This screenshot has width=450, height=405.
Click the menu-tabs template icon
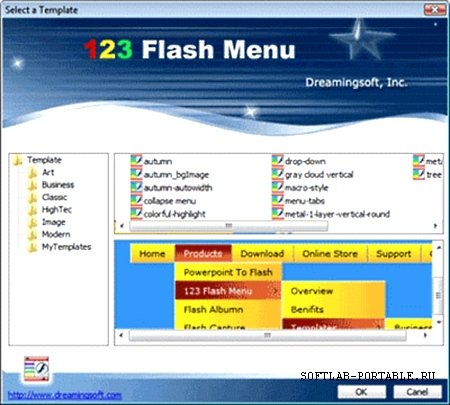(x=278, y=200)
